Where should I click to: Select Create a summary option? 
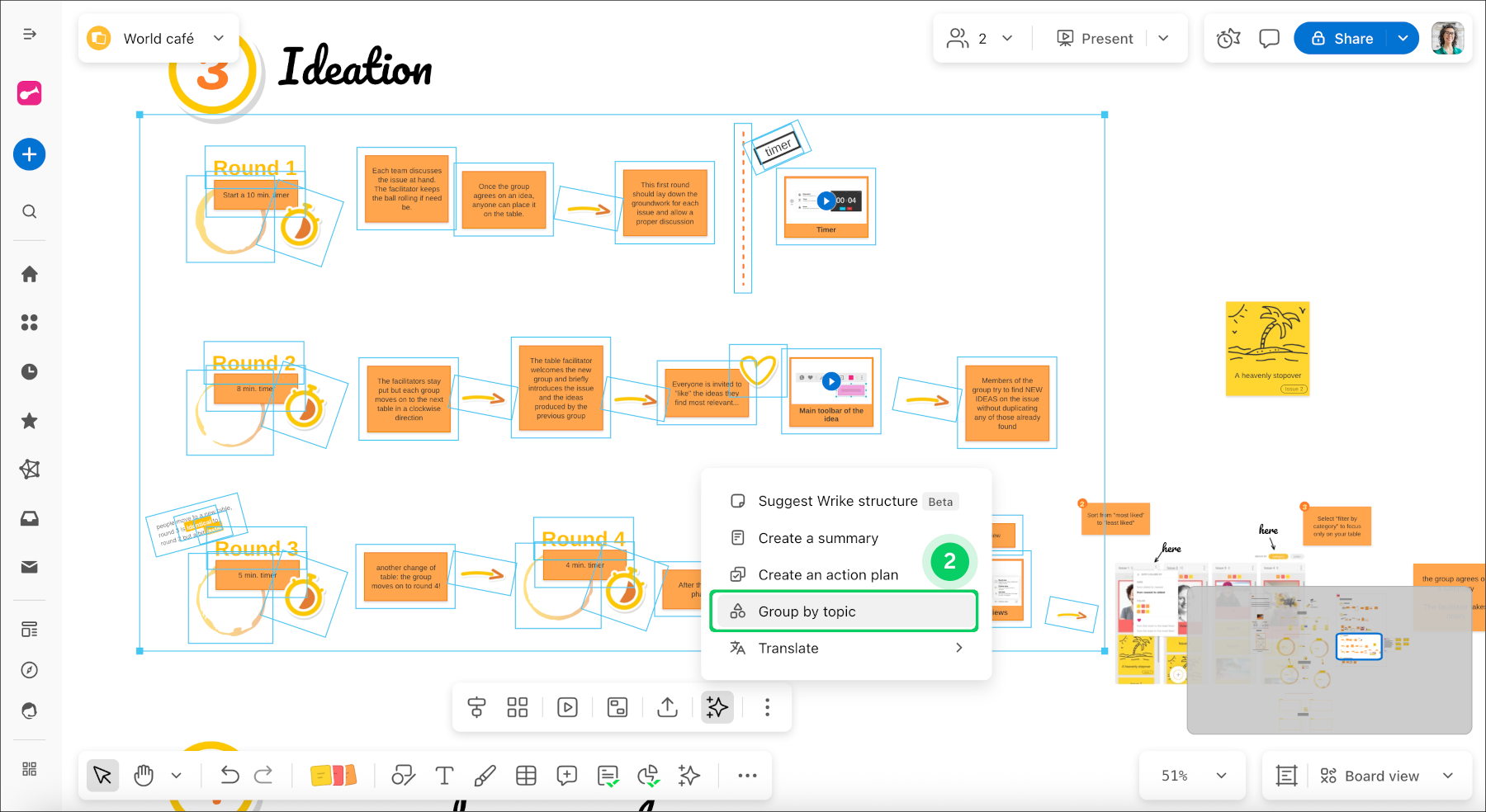(817, 538)
